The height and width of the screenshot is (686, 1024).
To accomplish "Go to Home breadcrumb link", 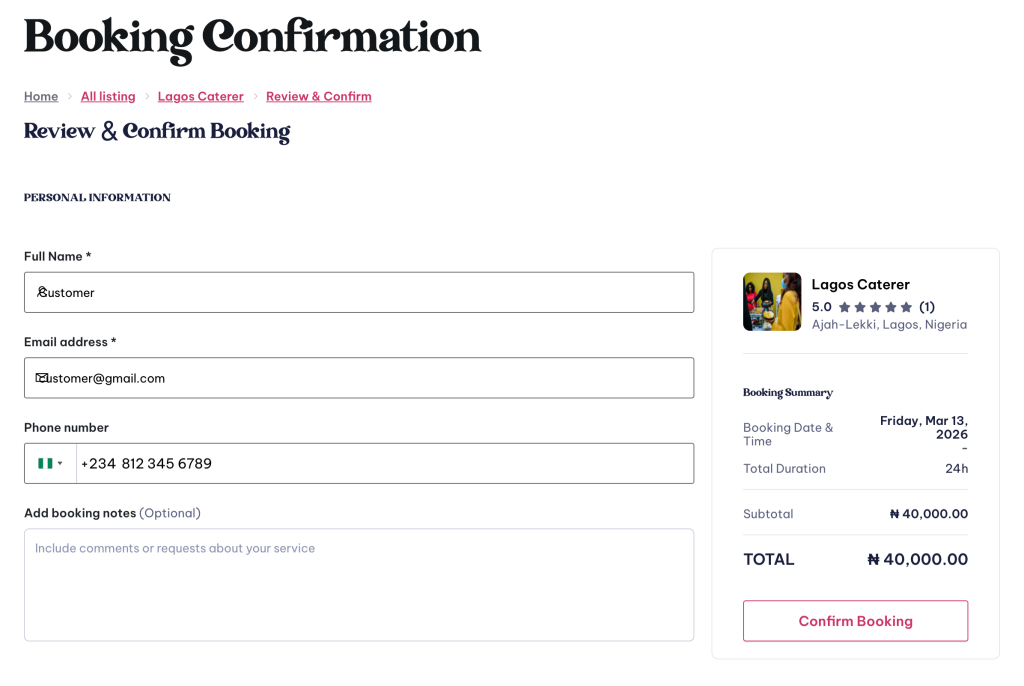I will pos(41,97).
